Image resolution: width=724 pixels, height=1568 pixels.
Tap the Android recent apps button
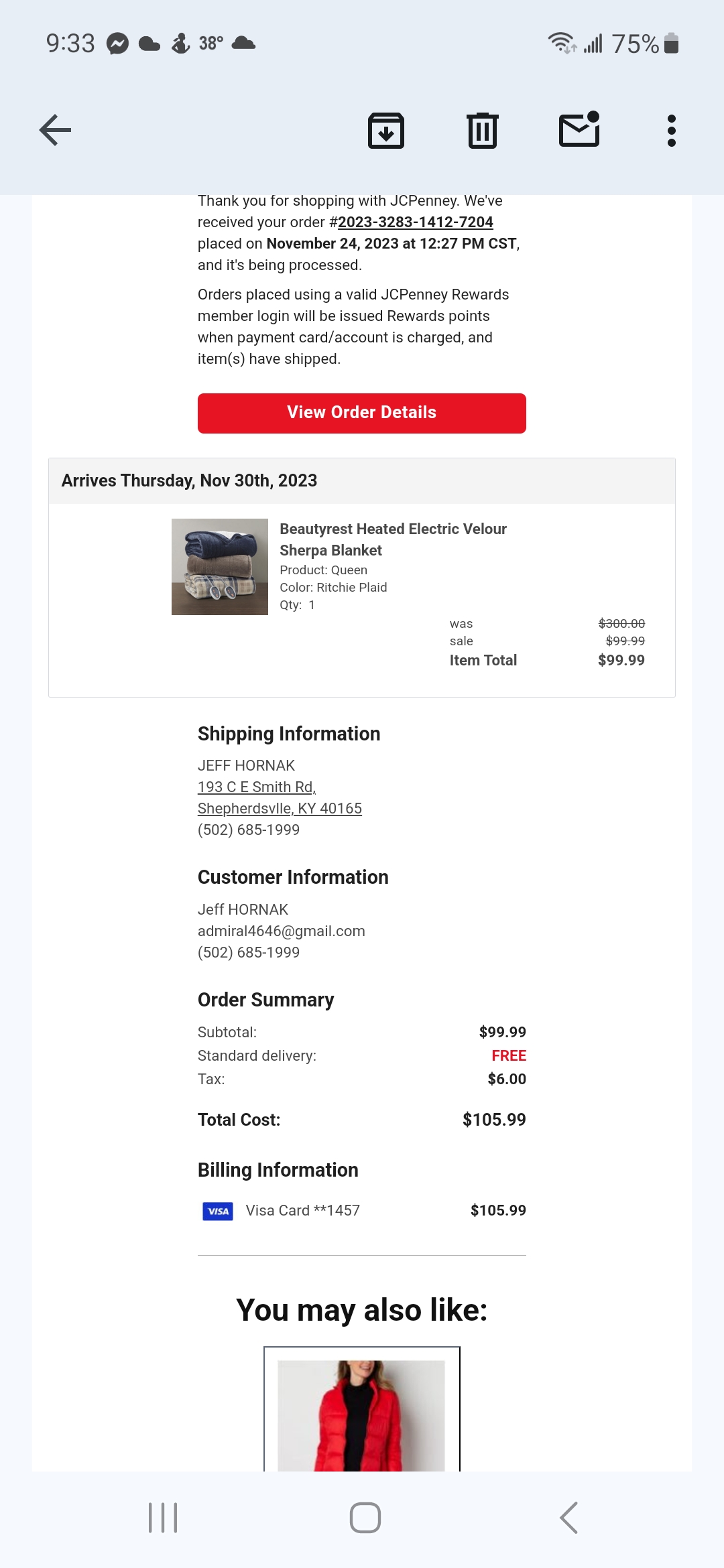[x=163, y=1518]
